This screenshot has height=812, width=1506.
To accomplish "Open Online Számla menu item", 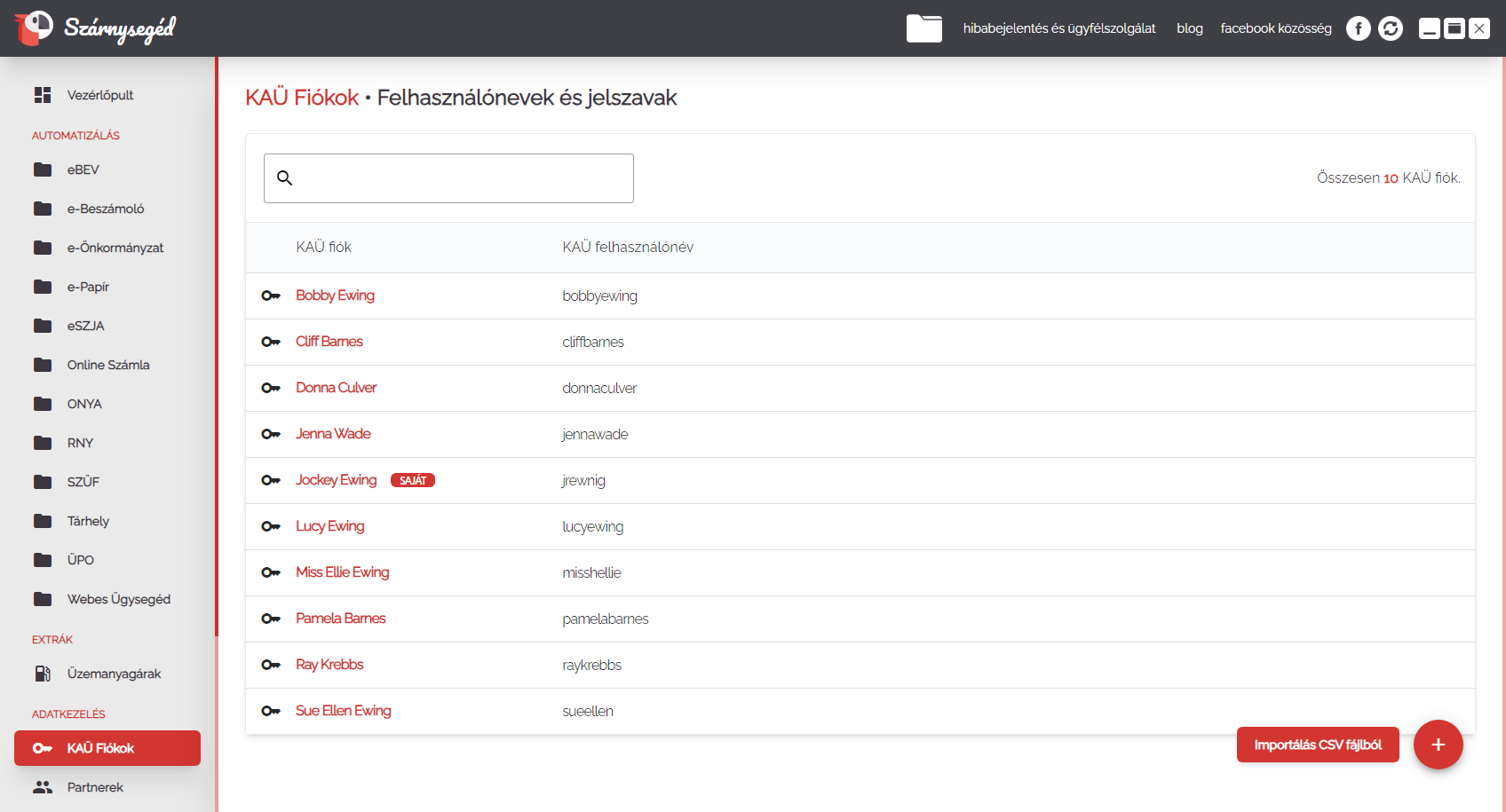I will point(108,365).
